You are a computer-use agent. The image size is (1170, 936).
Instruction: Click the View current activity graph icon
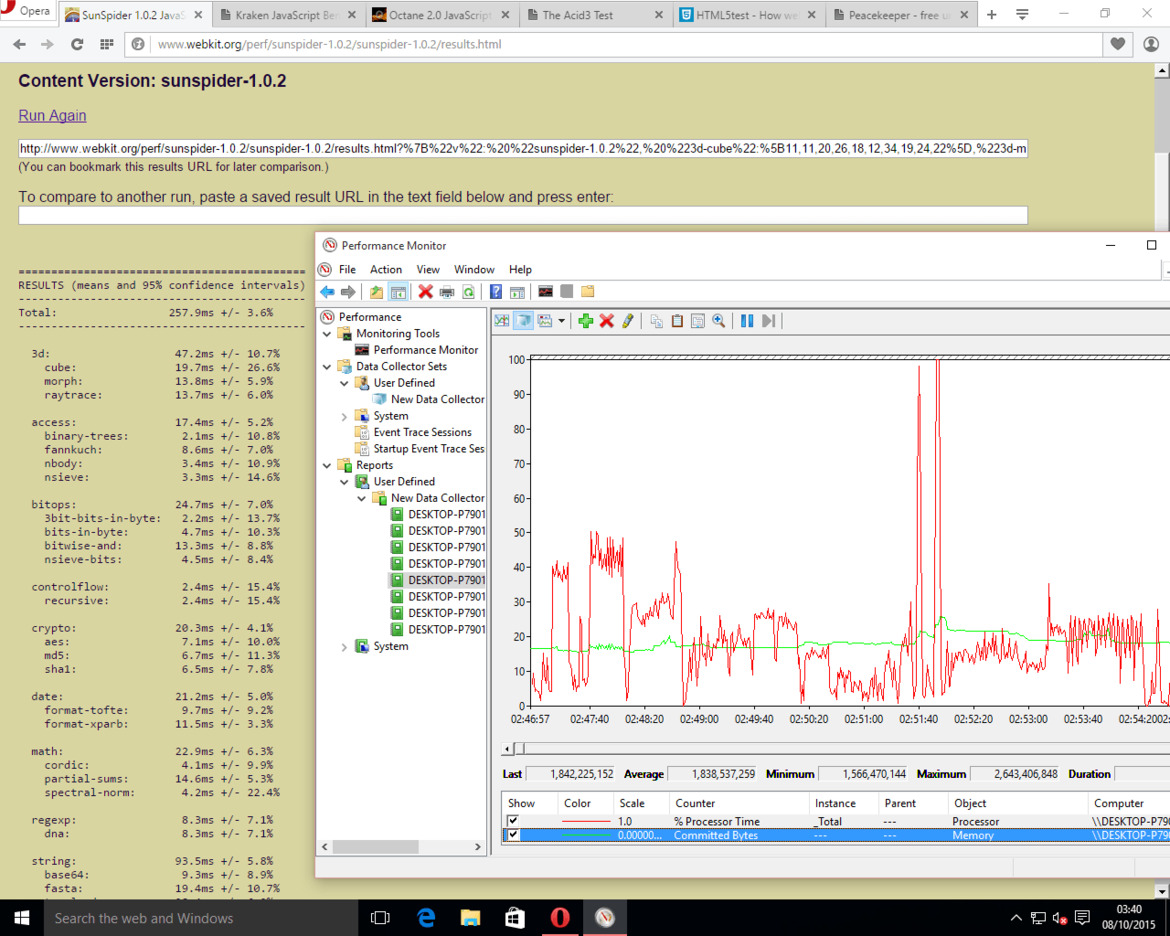coord(545,291)
